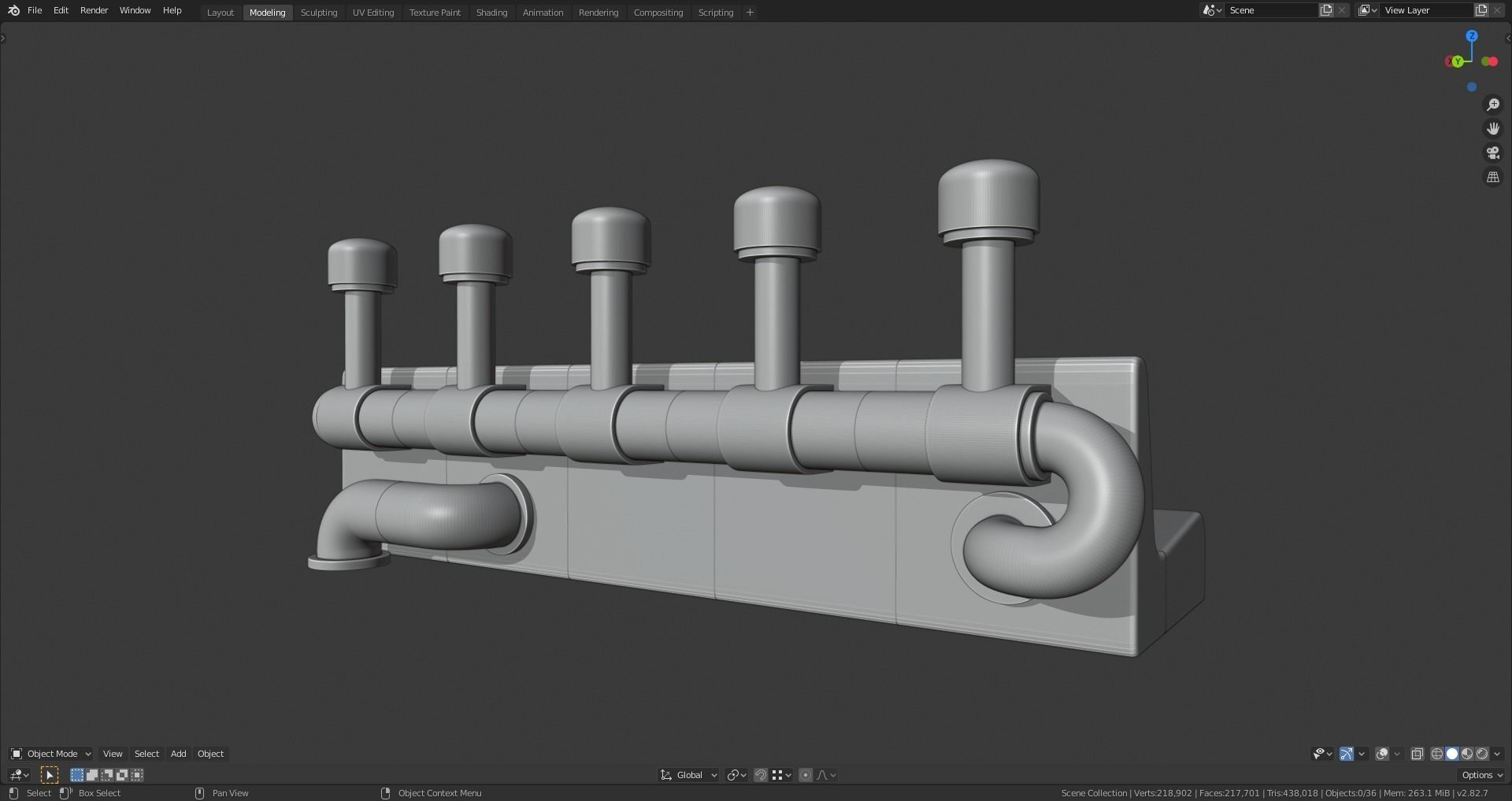This screenshot has height=801, width=1512.
Task: Open the editor type dropdown
Action: [x=20, y=775]
